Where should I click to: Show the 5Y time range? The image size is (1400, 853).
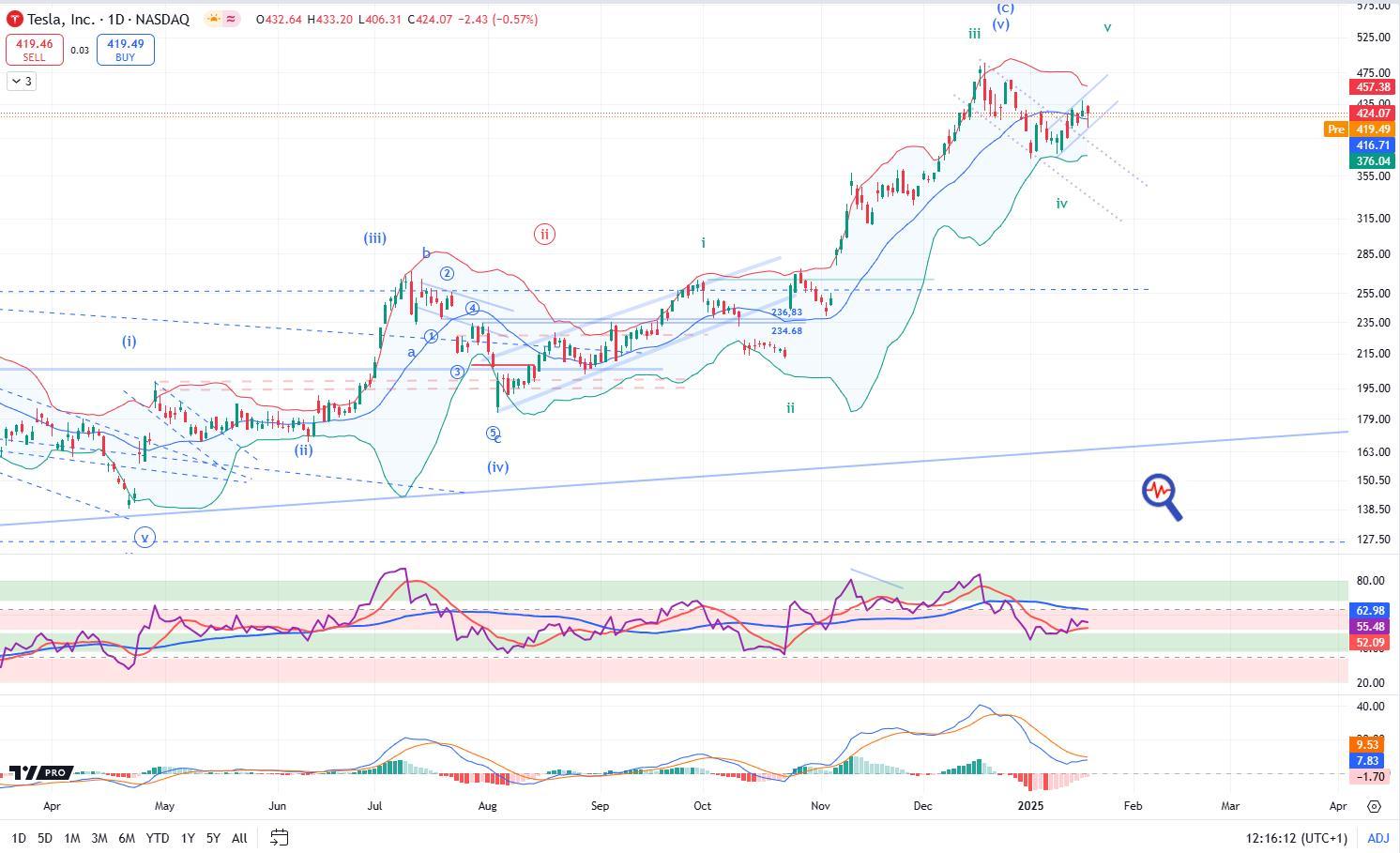coord(213,838)
